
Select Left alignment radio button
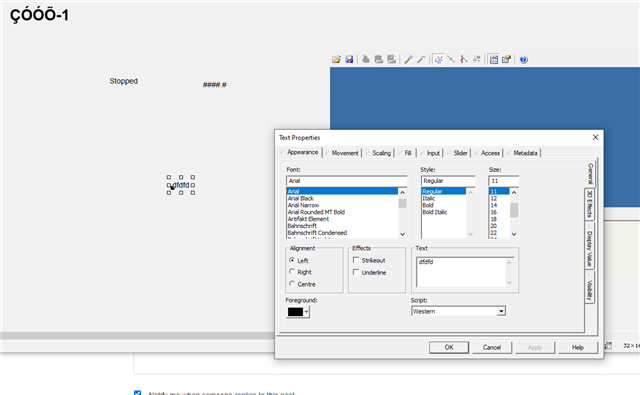pyautogui.click(x=292, y=260)
